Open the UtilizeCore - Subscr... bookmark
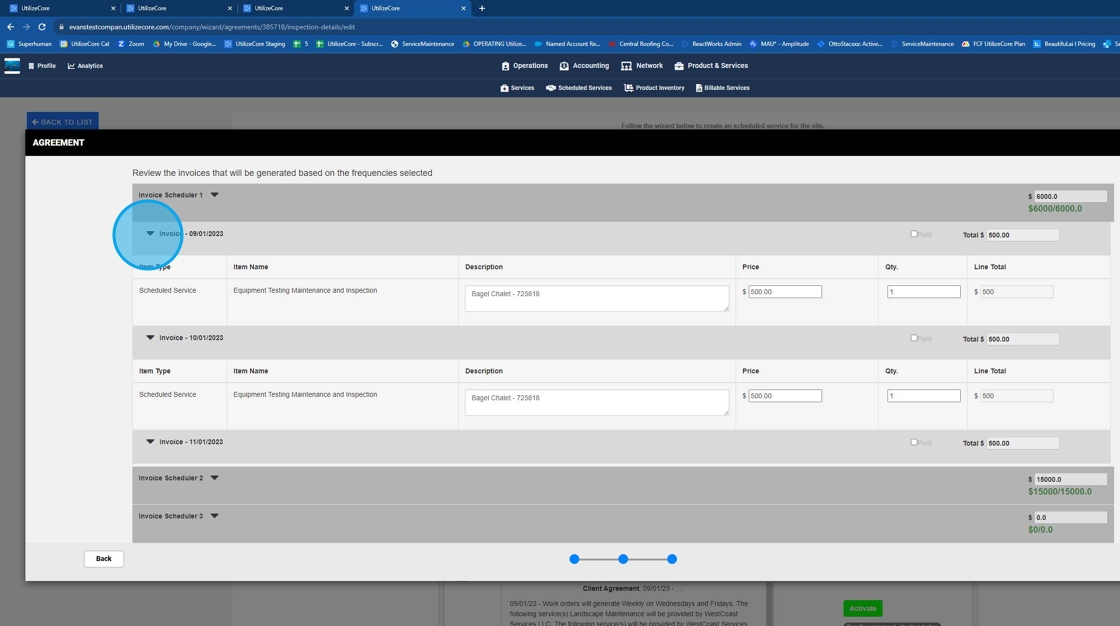 tap(349, 44)
